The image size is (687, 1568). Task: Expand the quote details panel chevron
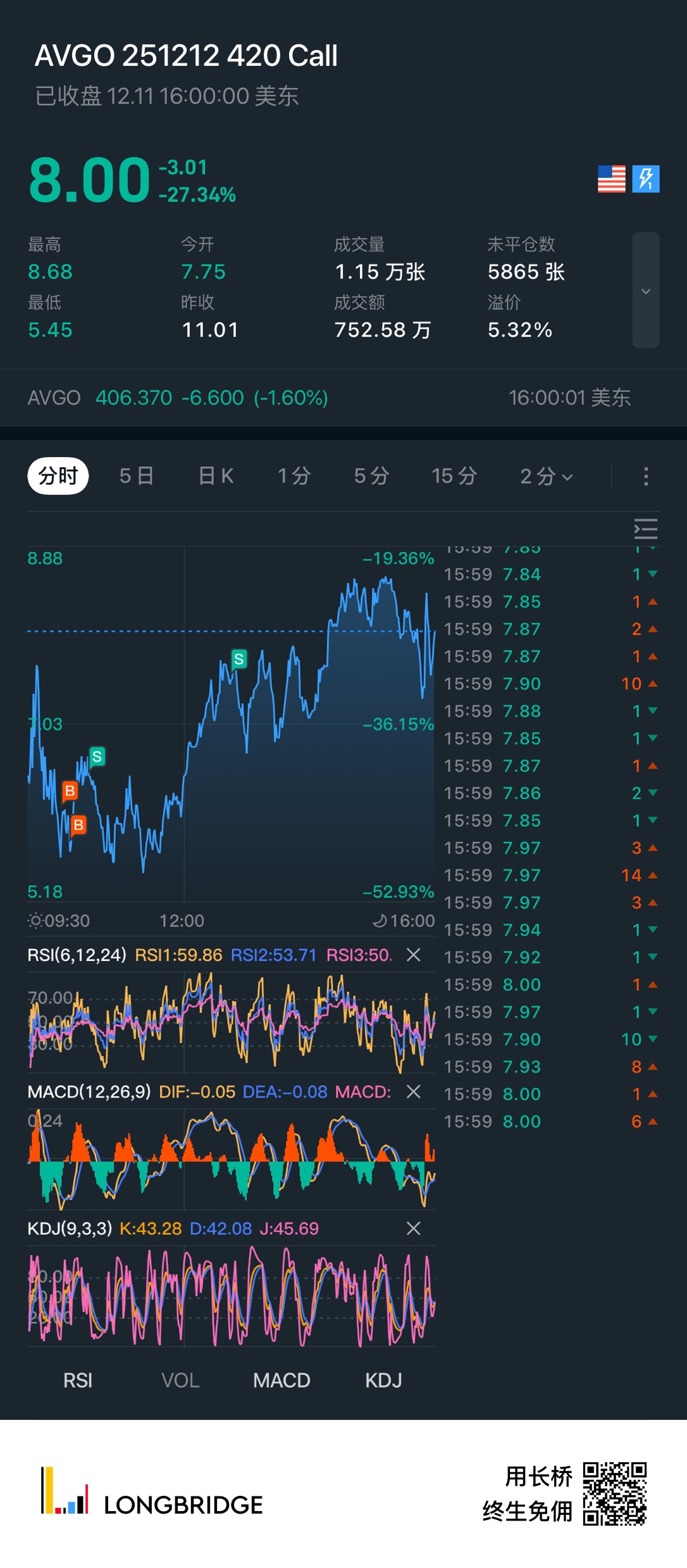646,291
